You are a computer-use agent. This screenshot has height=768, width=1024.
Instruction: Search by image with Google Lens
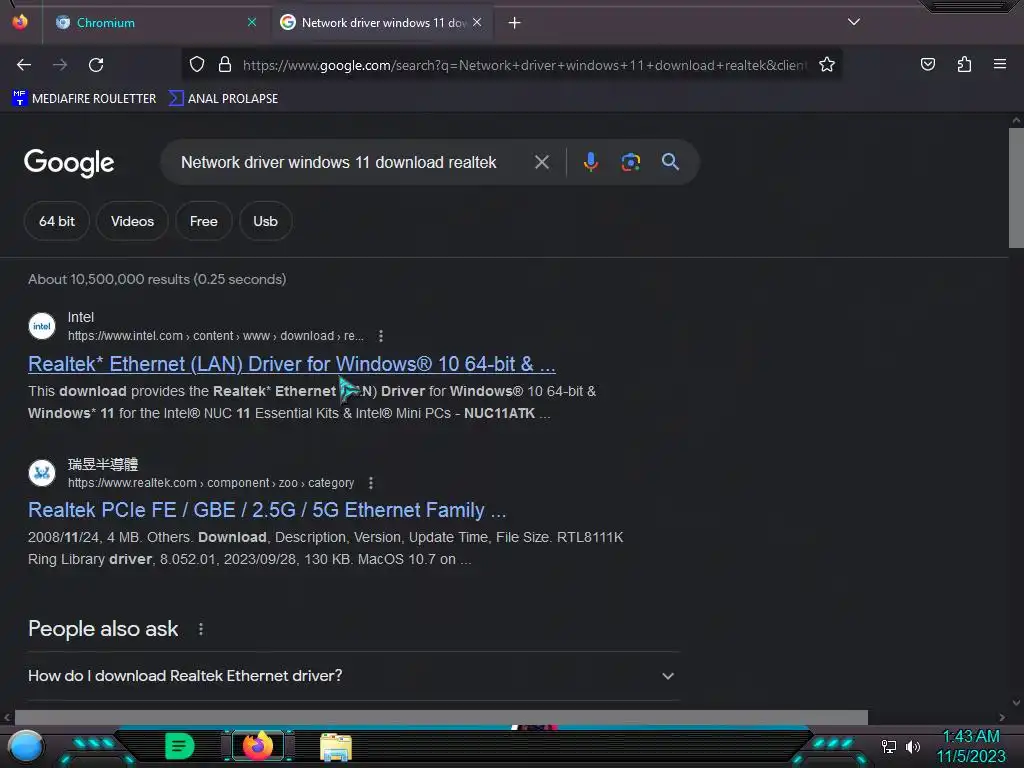pos(630,162)
